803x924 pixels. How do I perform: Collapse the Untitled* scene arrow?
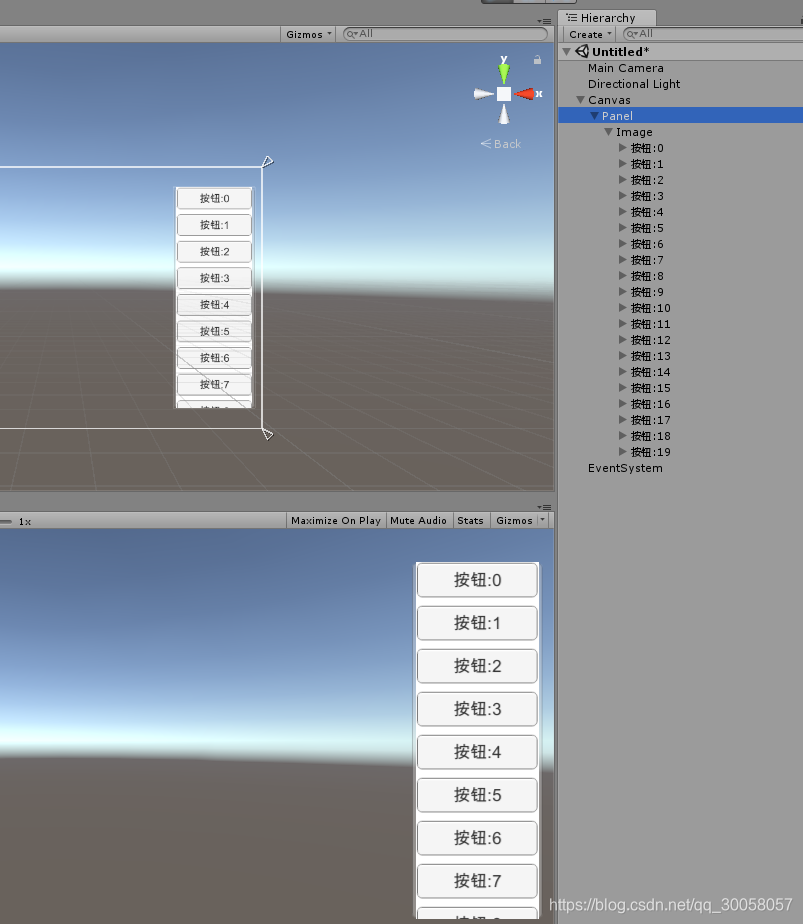(567, 52)
